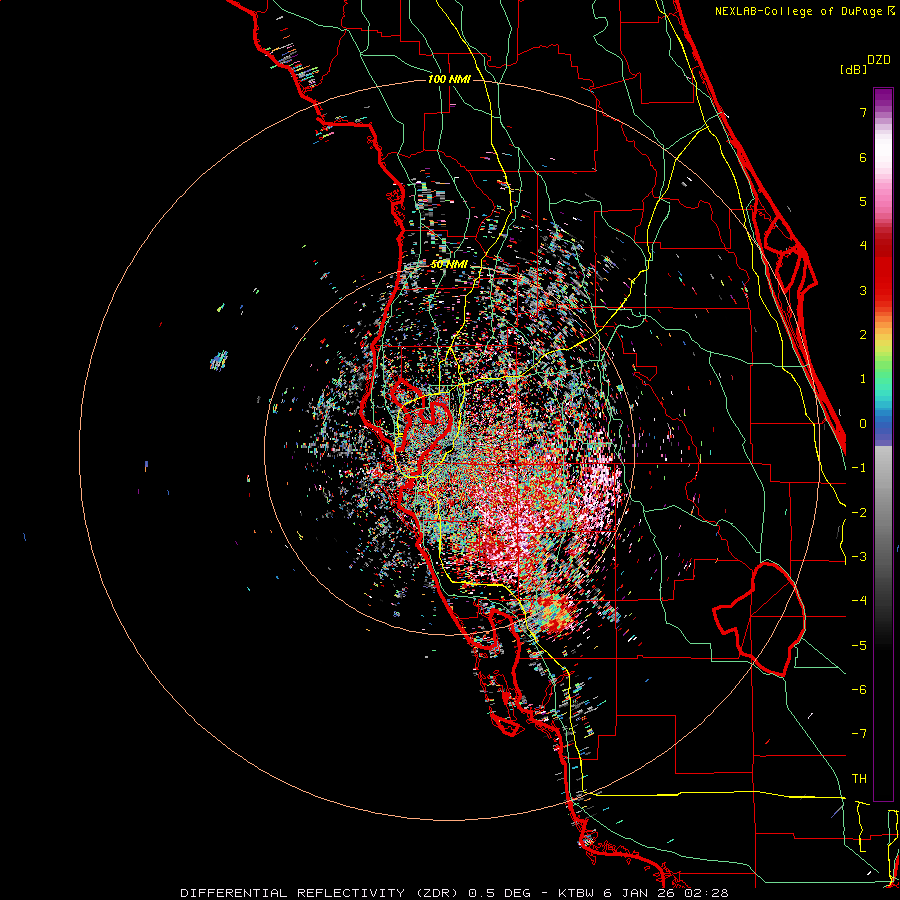Click the color scale value 1
Viewport: 900px width, 900px height.
tap(863, 379)
